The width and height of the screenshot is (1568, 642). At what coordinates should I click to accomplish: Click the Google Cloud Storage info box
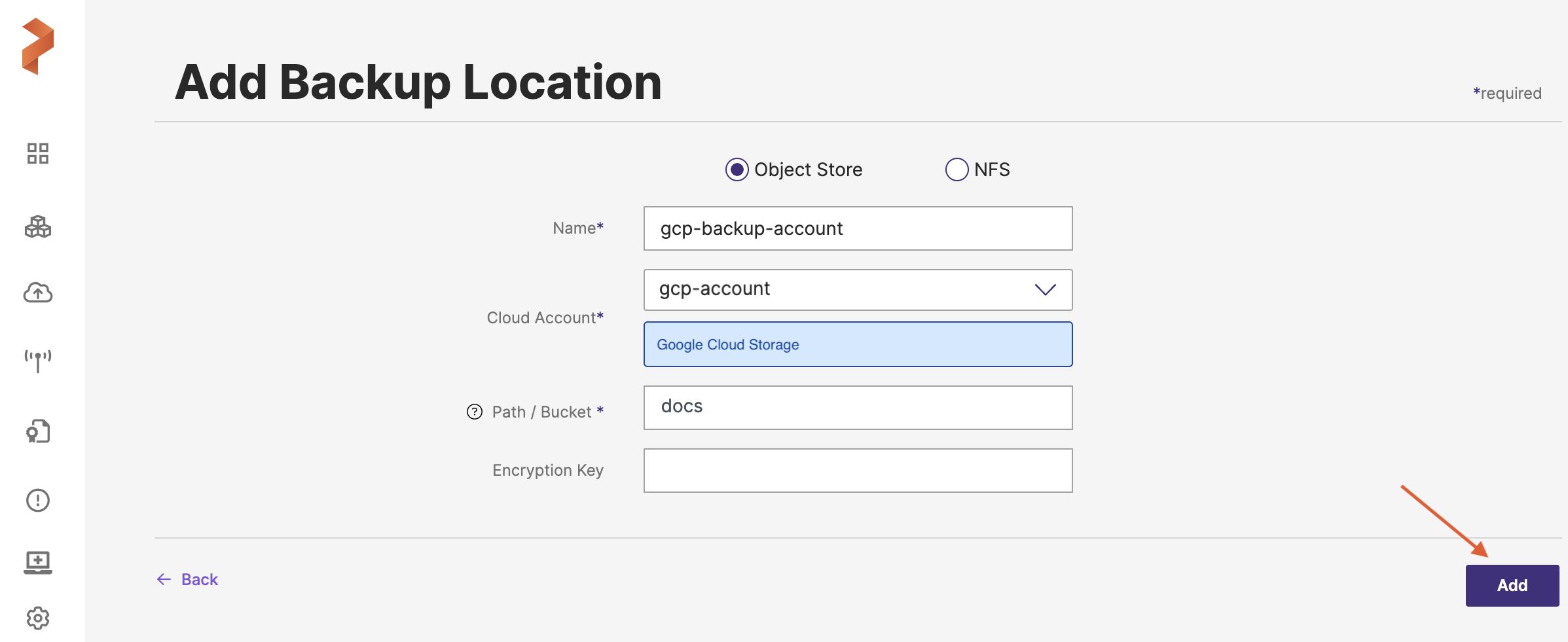(x=857, y=344)
